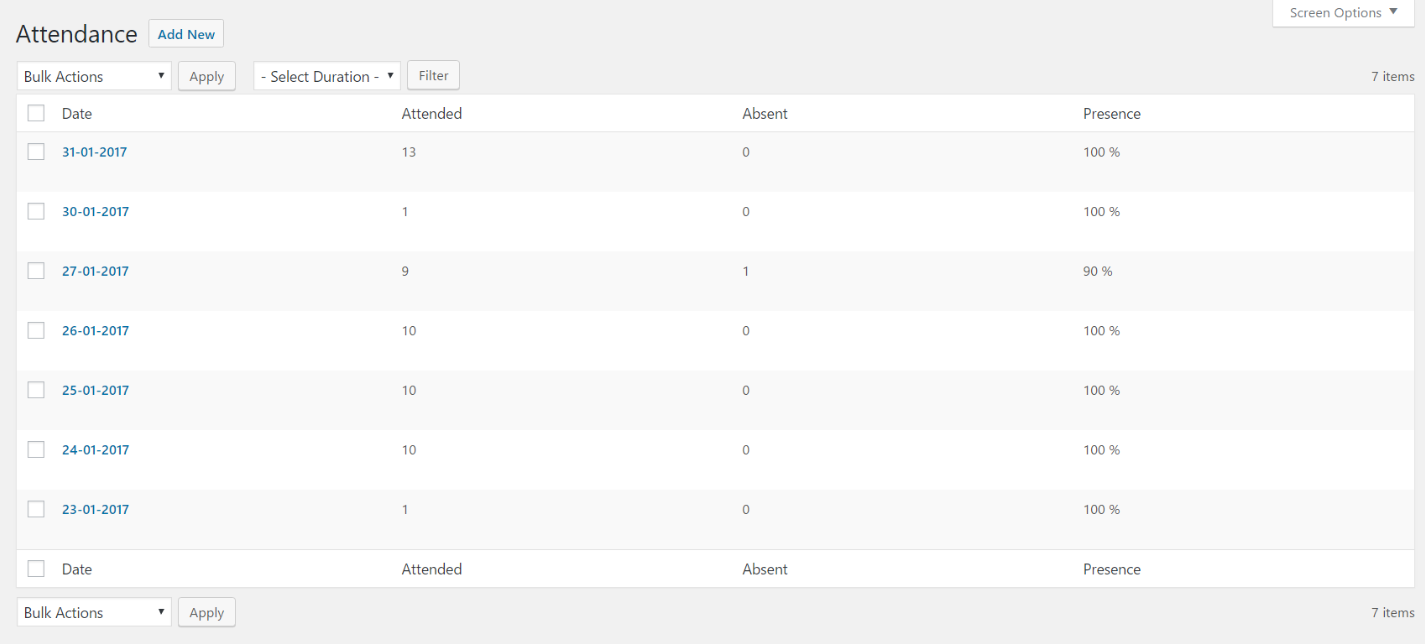Toggle select-all checkbox in table footer
The height and width of the screenshot is (644, 1425).
tap(36, 569)
